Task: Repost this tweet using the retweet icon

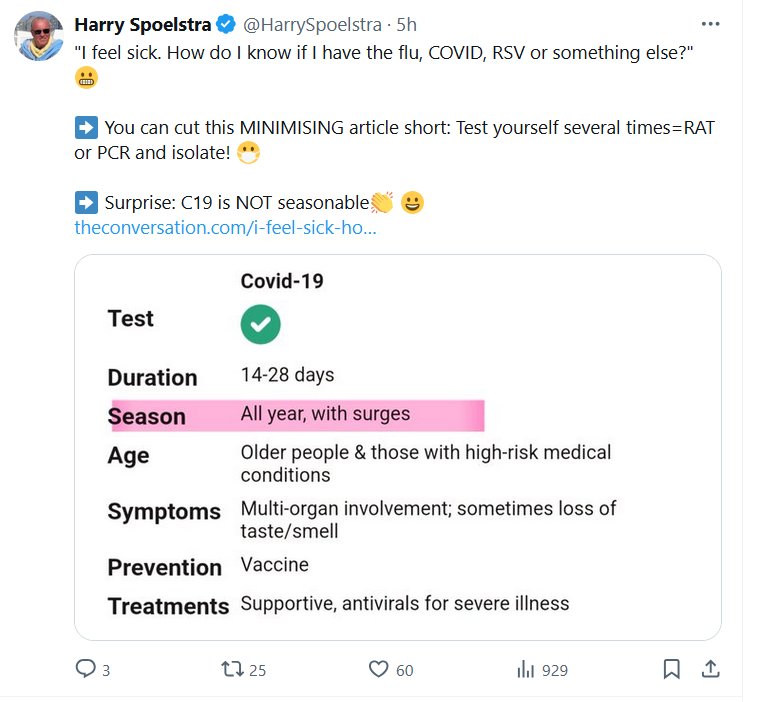Action: (x=232, y=669)
